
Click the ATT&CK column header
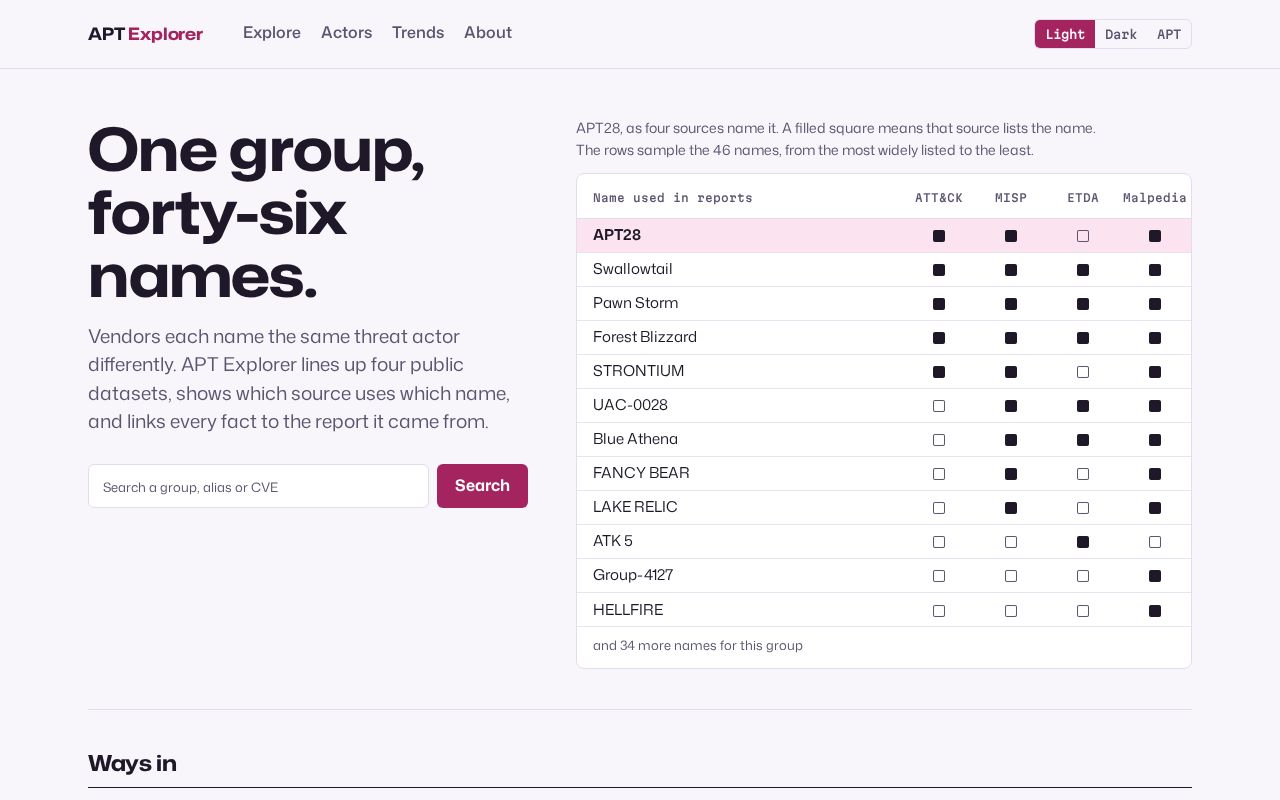click(939, 198)
